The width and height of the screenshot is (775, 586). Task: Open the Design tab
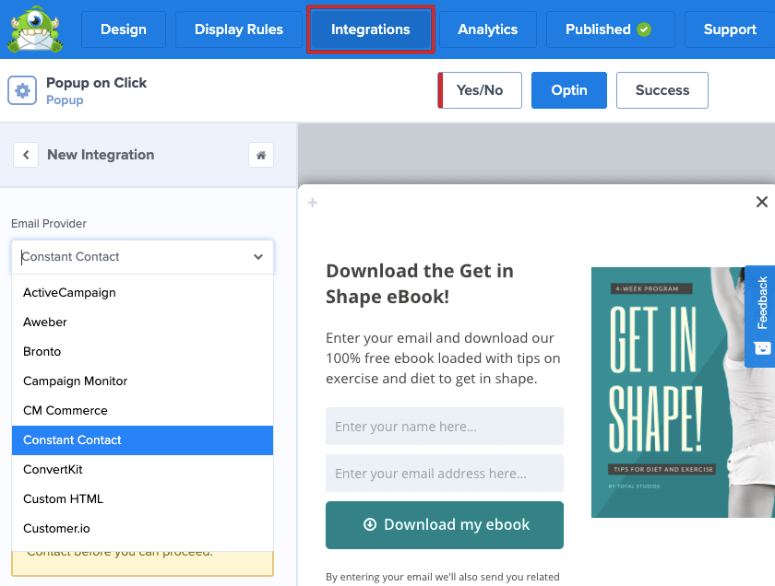pyautogui.click(x=124, y=30)
